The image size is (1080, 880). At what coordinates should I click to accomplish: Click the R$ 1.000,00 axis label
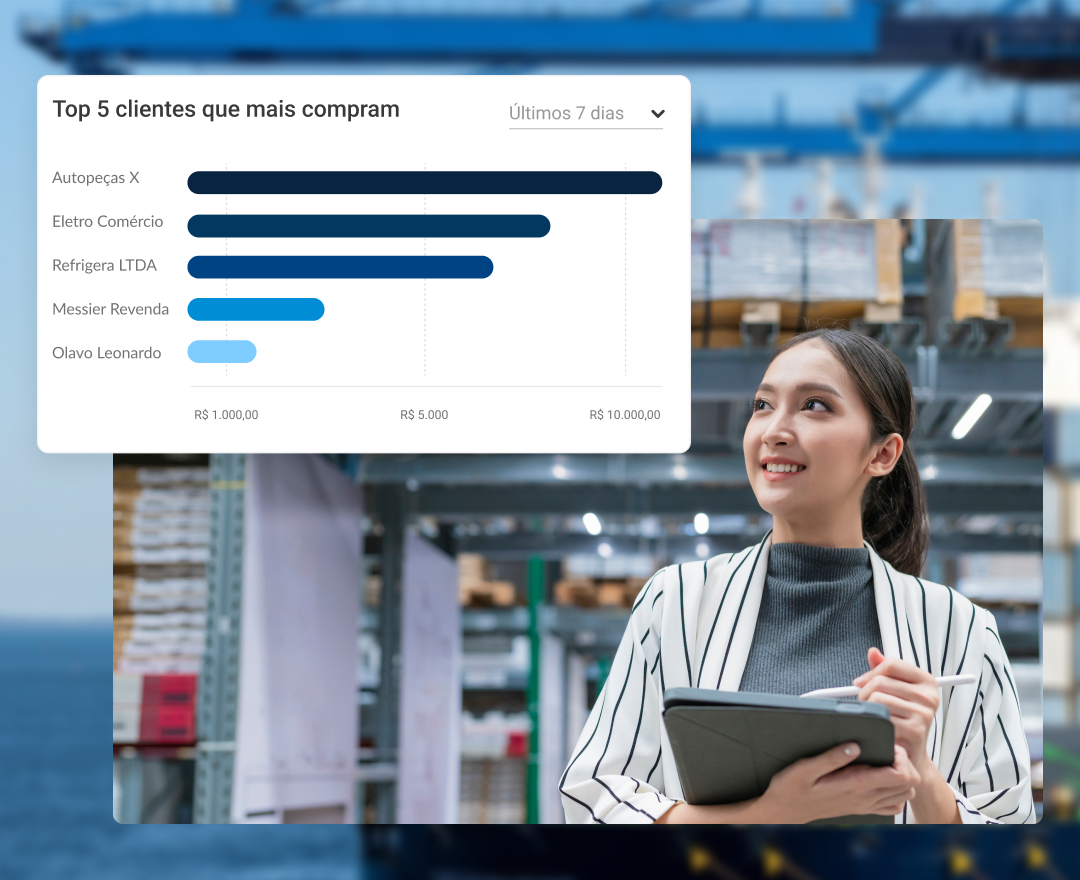coord(226,415)
